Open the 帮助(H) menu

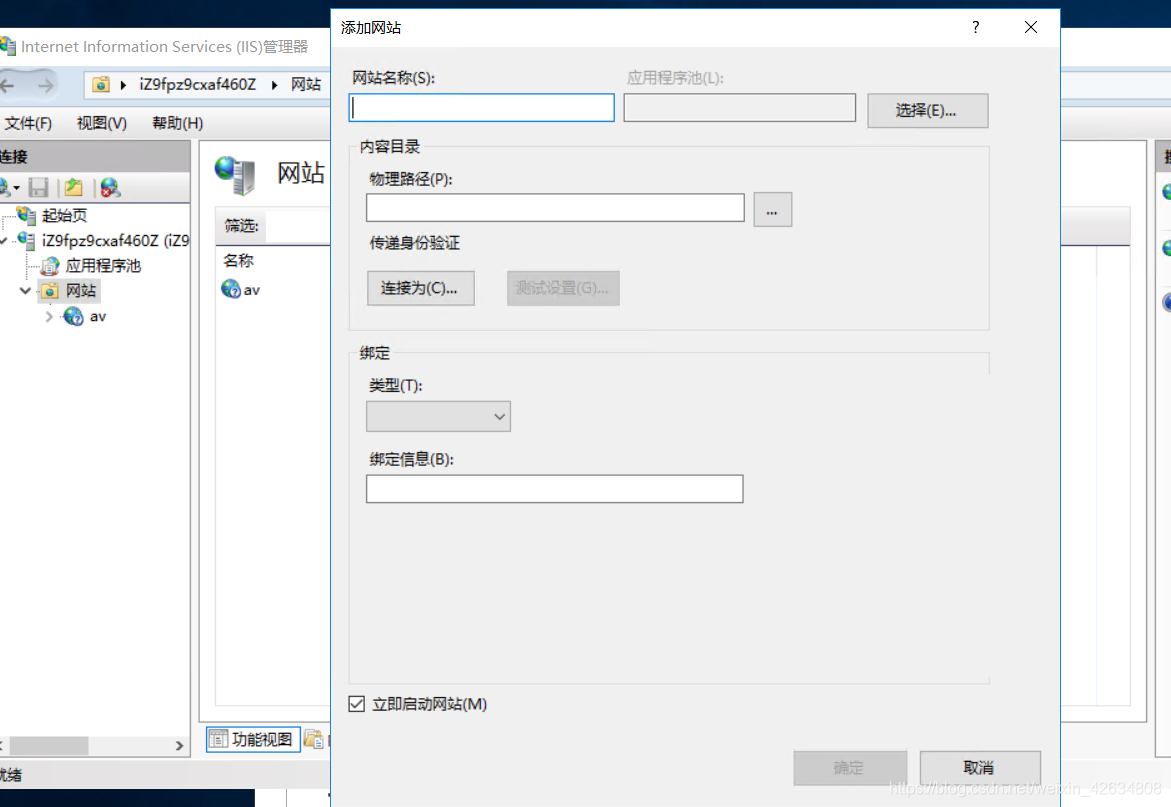click(x=178, y=123)
